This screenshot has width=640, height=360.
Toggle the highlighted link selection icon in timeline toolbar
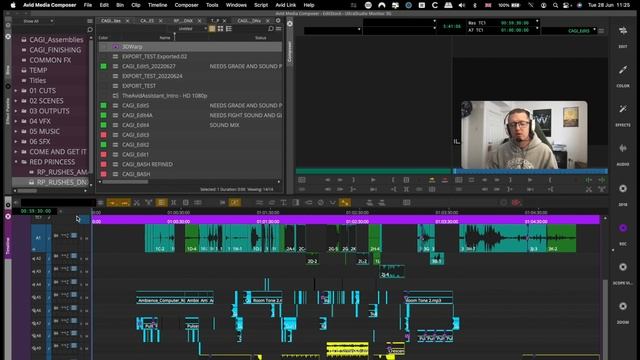pos(235,202)
